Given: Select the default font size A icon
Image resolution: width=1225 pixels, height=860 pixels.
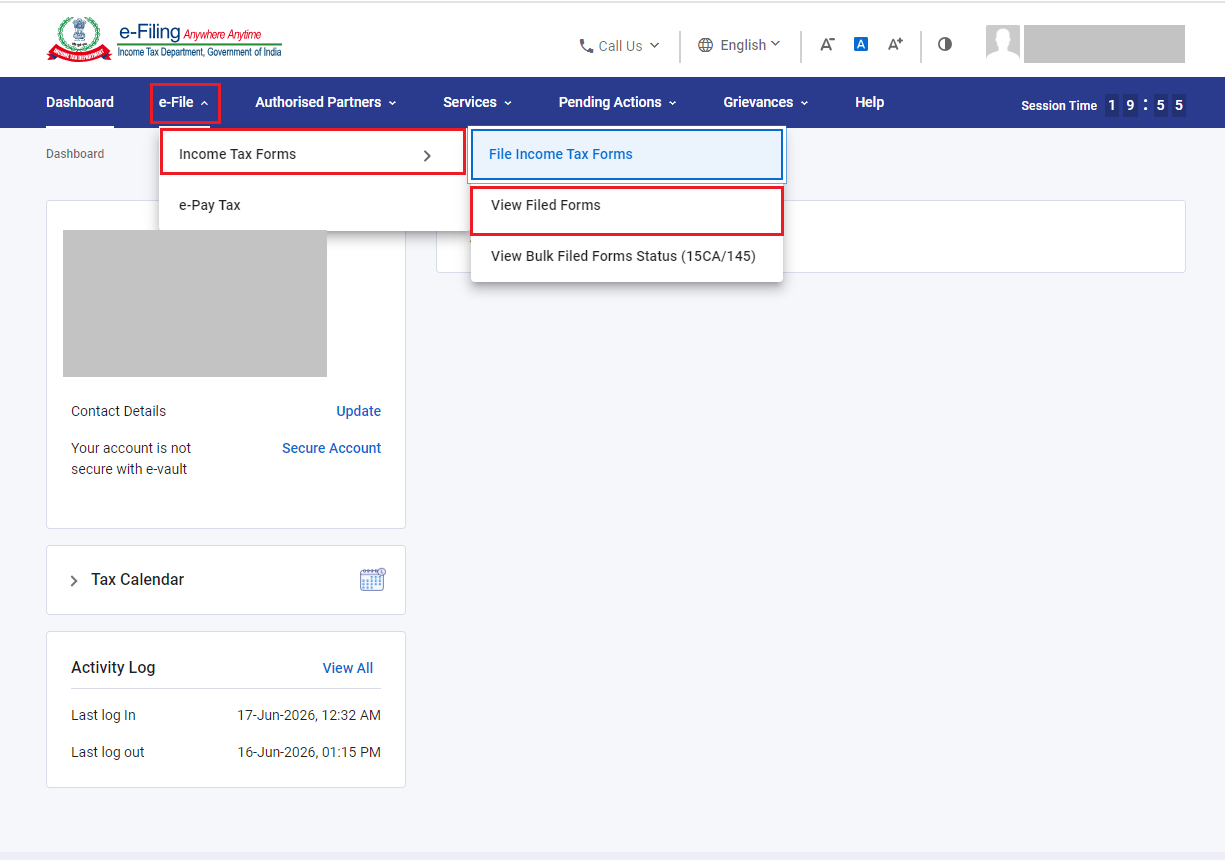Looking at the screenshot, I should point(860,44).
